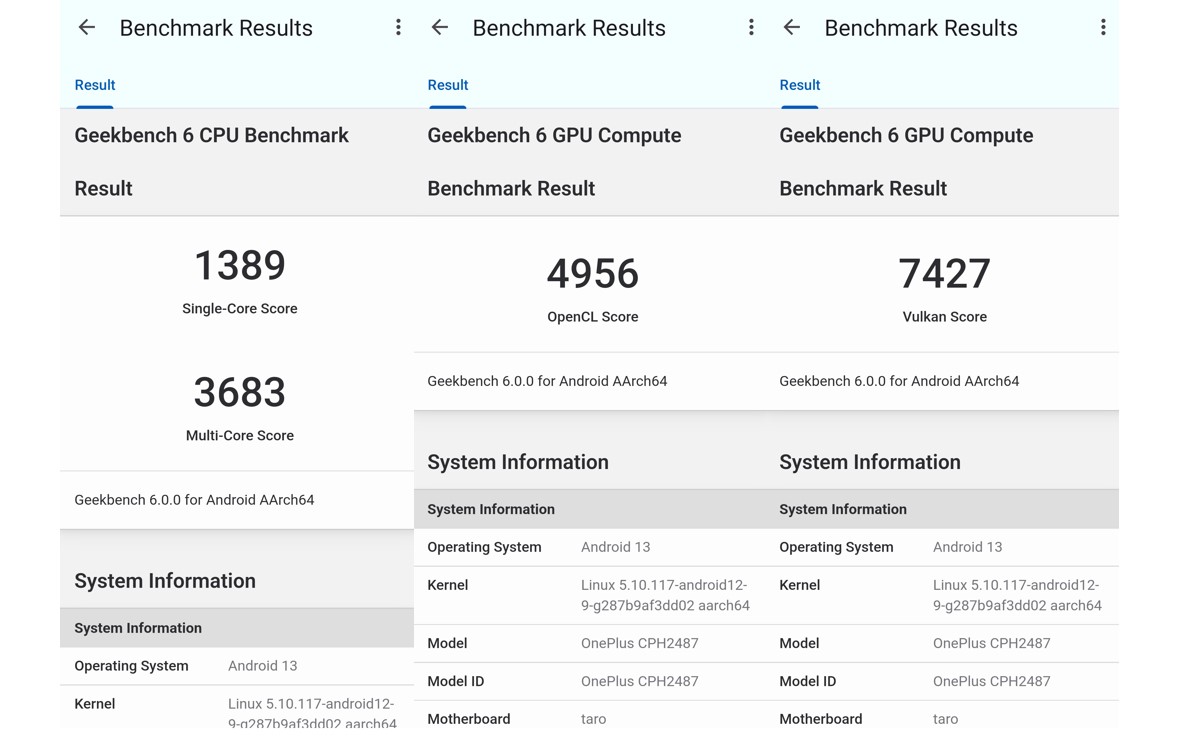Click gray System Information row in Vulkan panel

click(x=942, y=510)
